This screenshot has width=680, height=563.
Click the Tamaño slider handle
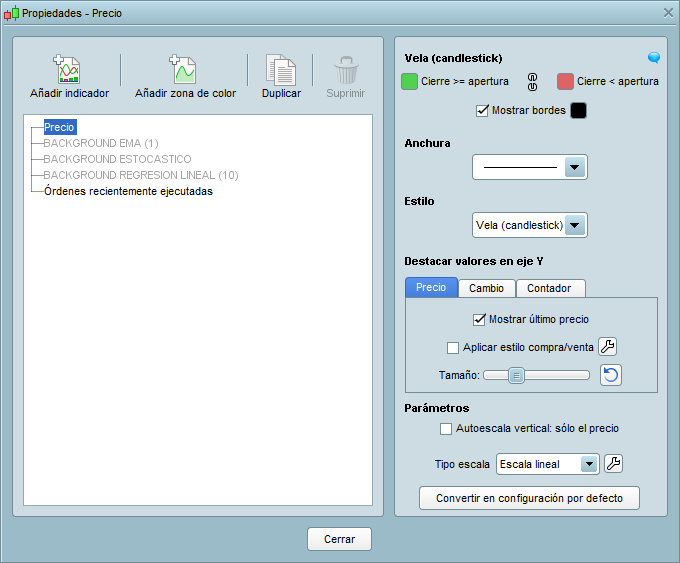click(516, 375)
